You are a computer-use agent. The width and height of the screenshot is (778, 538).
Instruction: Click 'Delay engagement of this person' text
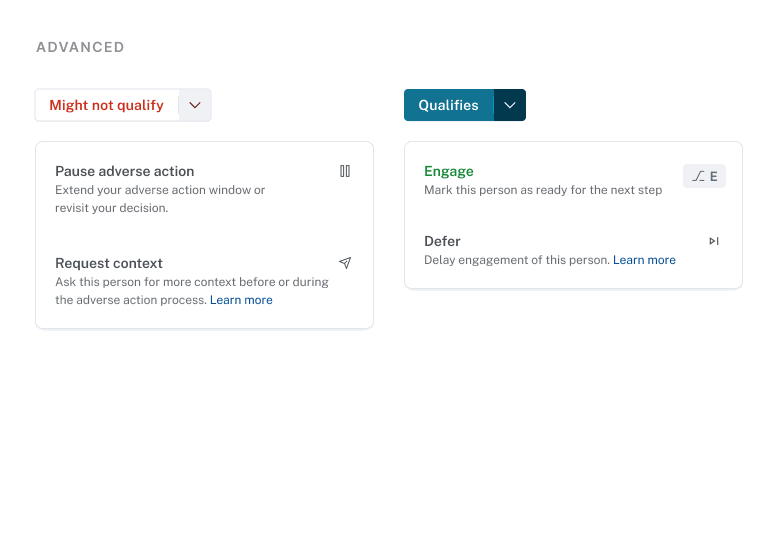[x=516, y=260]
